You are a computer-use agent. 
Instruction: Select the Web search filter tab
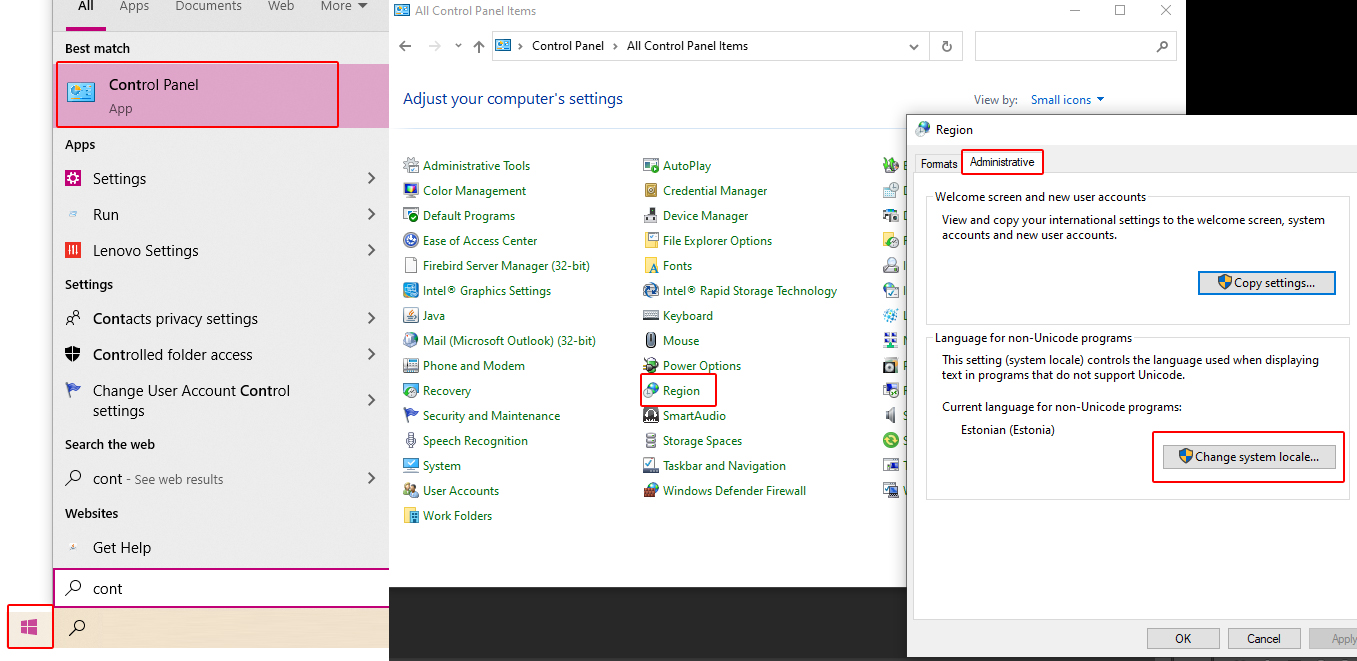click(x=281, y=6)
